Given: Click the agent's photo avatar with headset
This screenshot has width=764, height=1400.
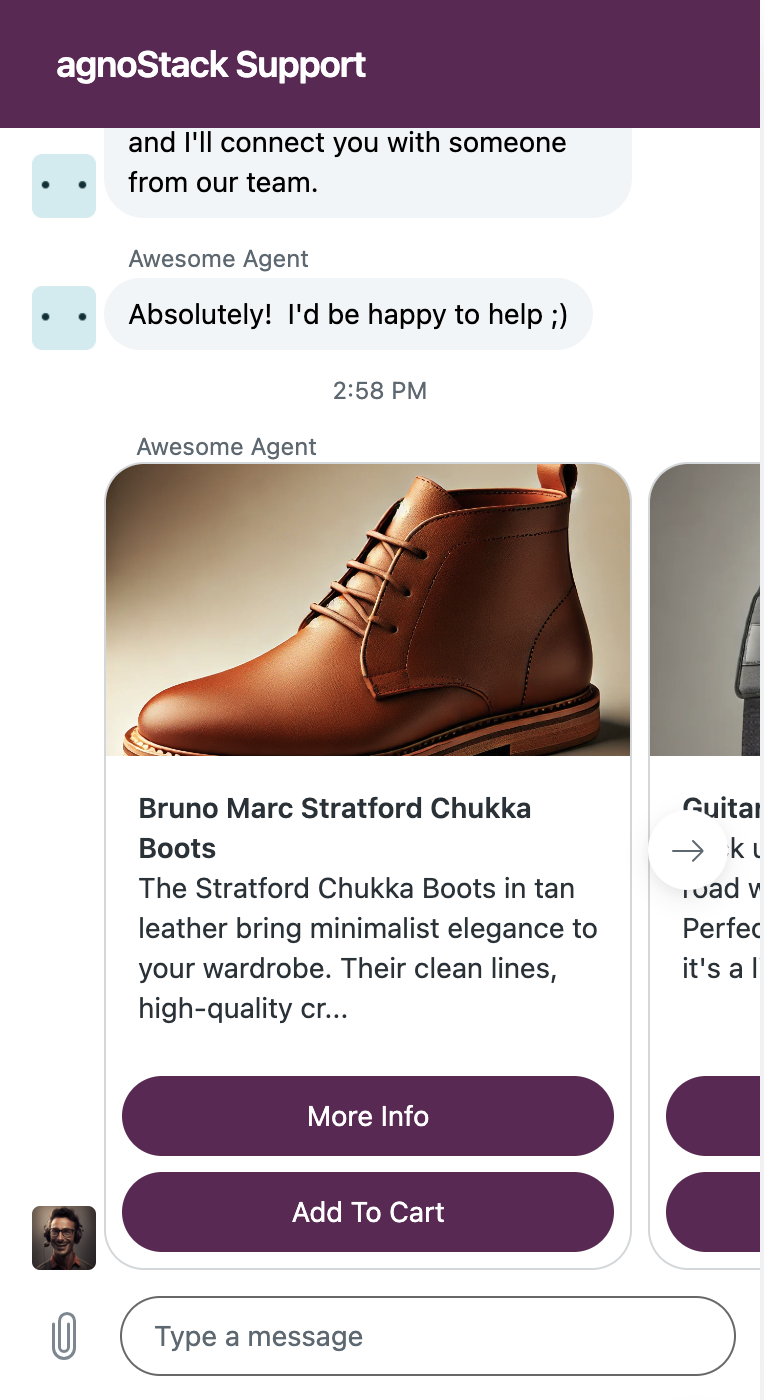Looking at the screenshot, I should click(64, 1238).
